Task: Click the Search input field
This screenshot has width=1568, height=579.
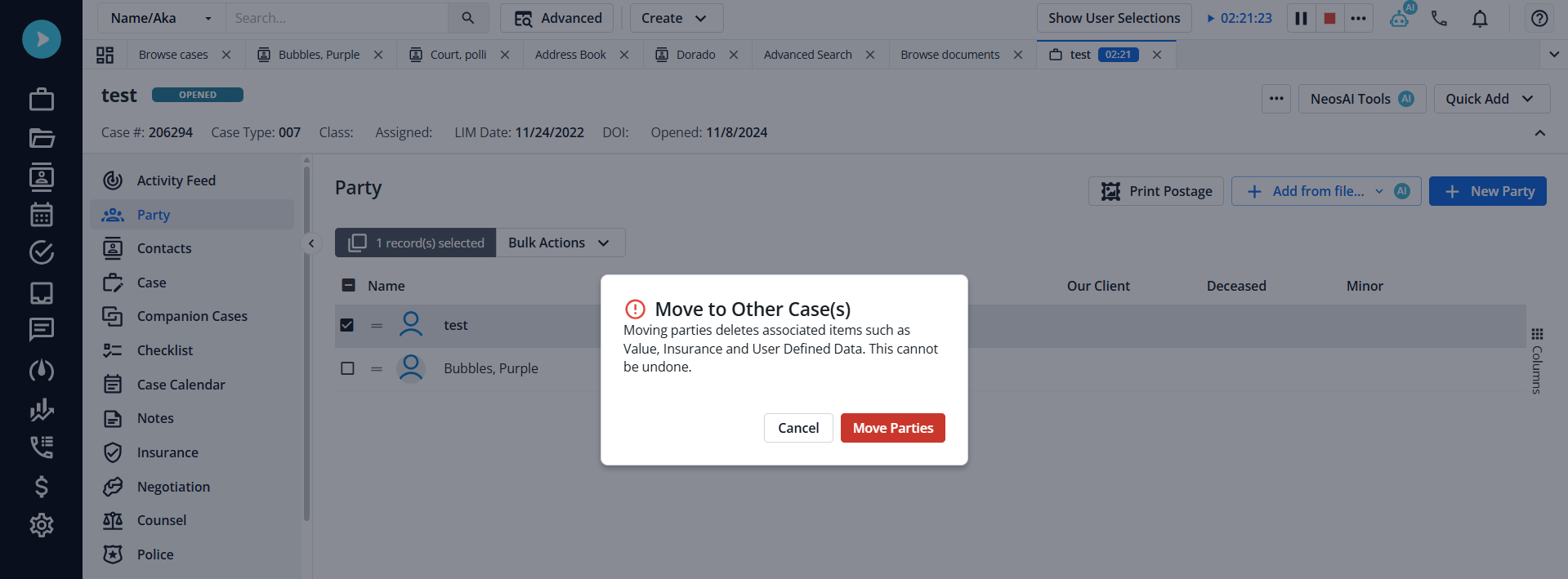Action: (x=337, y=18)
